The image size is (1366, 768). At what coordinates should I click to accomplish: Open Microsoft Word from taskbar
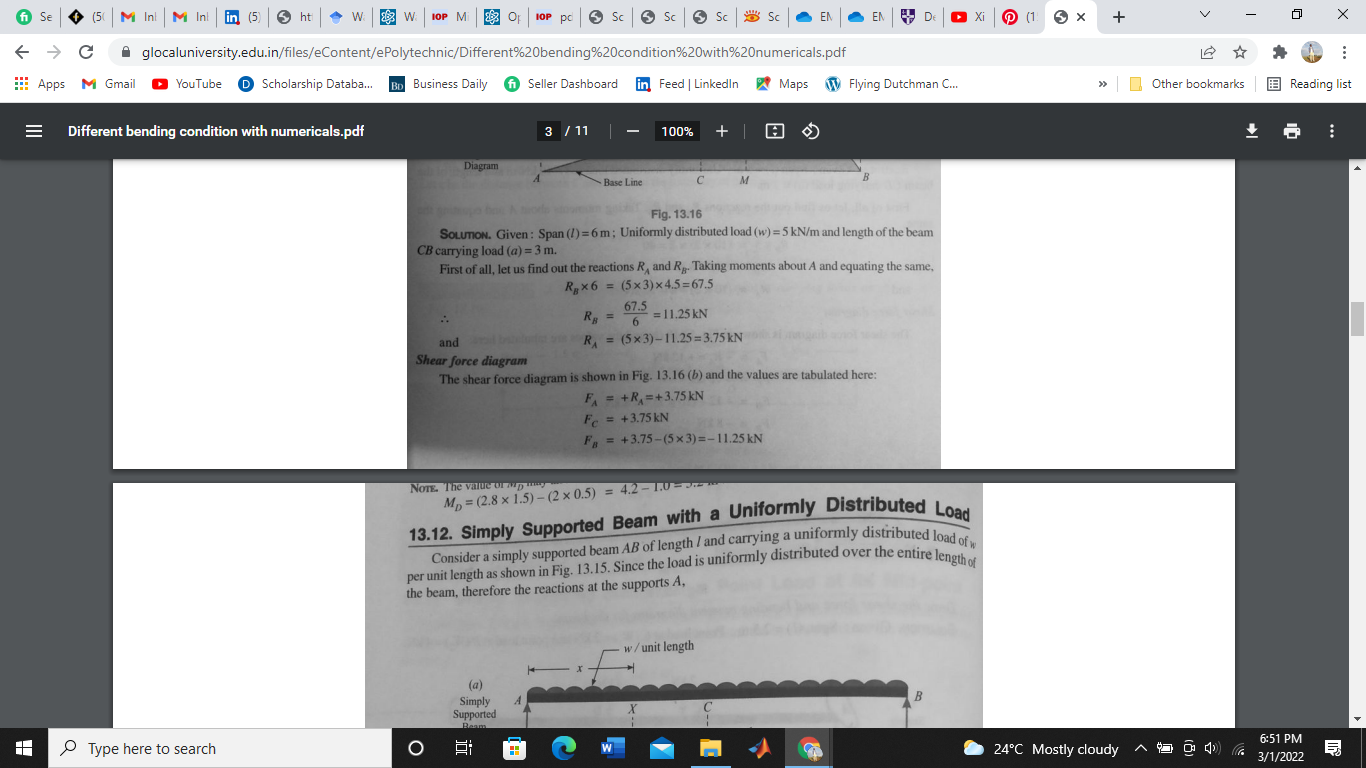(609, 748)
